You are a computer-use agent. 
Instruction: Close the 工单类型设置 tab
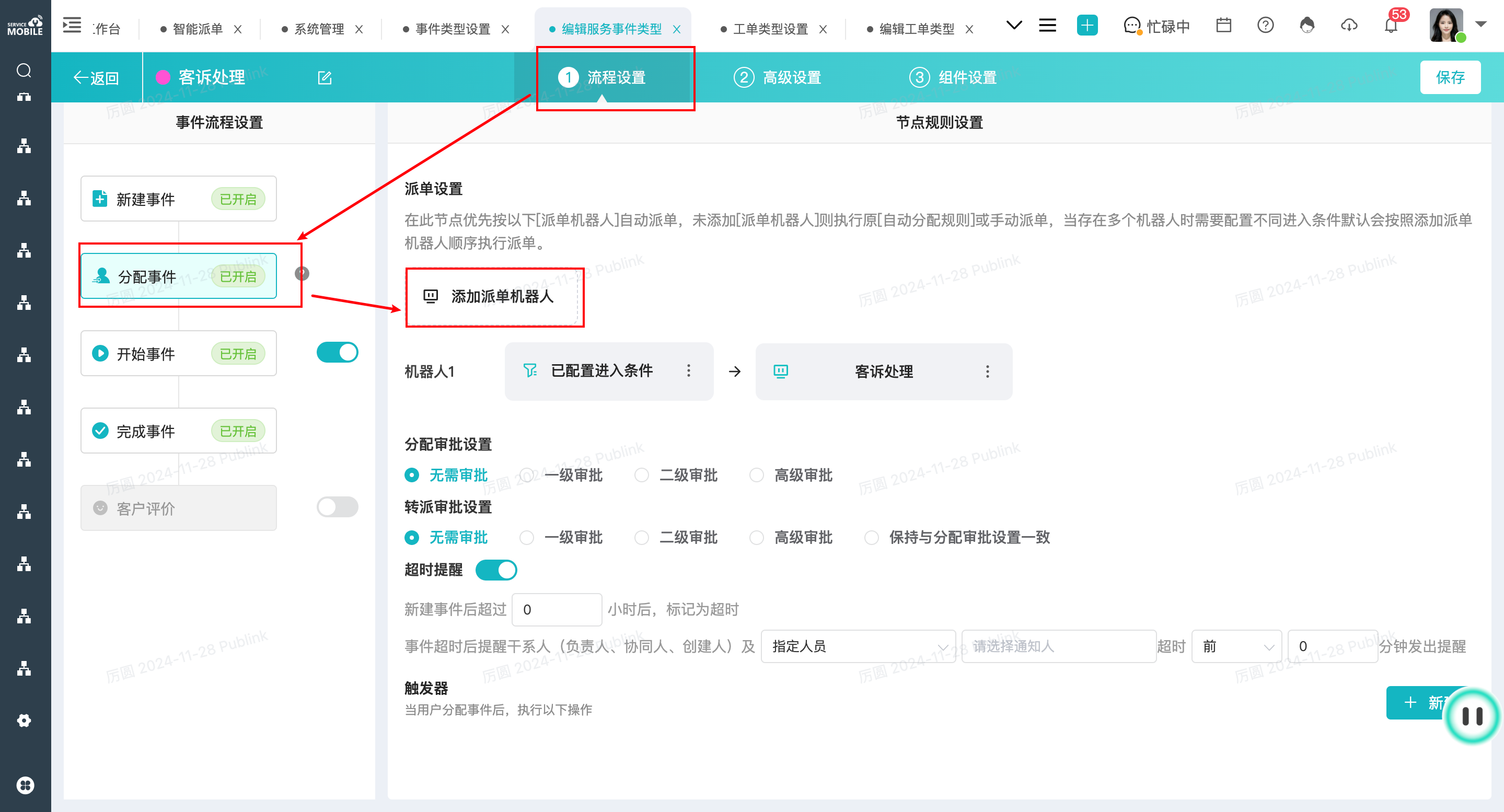click(x=823, y=29)
